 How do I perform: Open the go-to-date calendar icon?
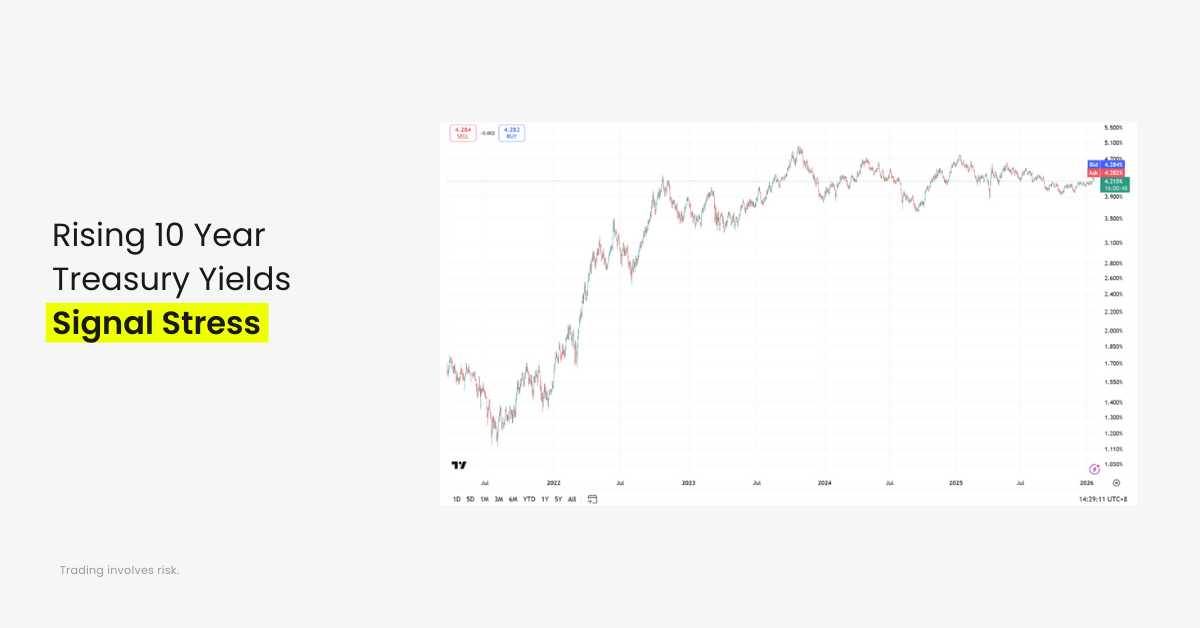(x=591, y=499)
